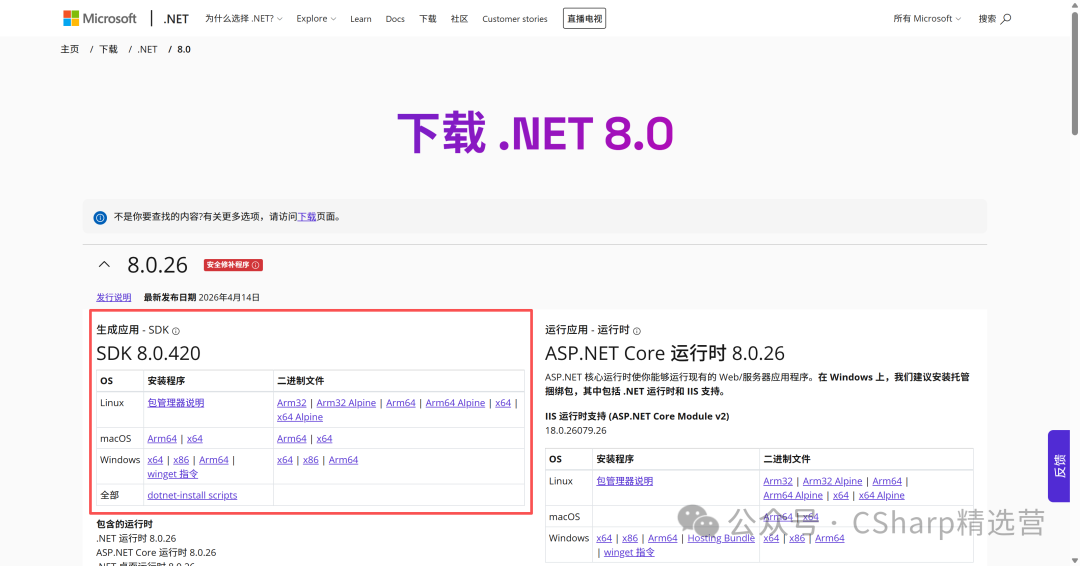Download SDK Windows x86 installer
This screenshot has width=1080, height=566.
(x=181, y=460)
